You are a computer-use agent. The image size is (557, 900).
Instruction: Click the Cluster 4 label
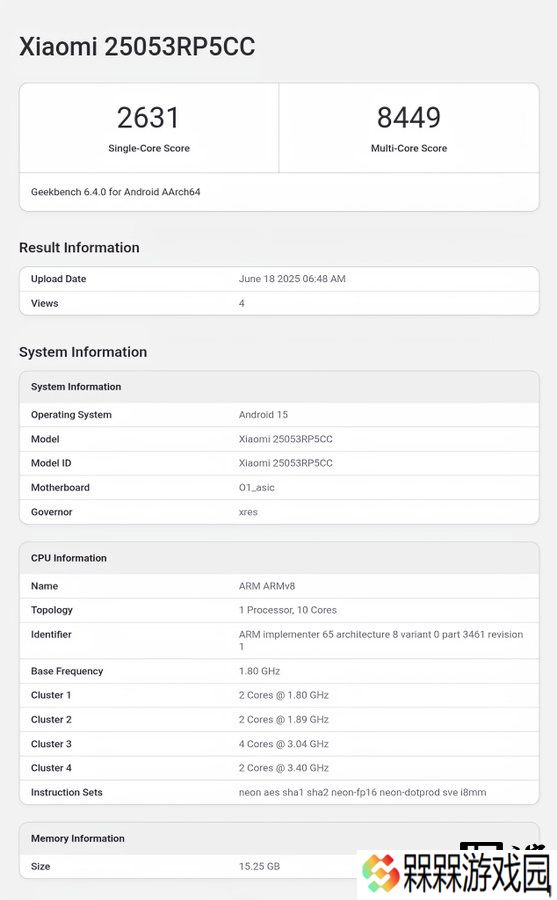(51, 768)
